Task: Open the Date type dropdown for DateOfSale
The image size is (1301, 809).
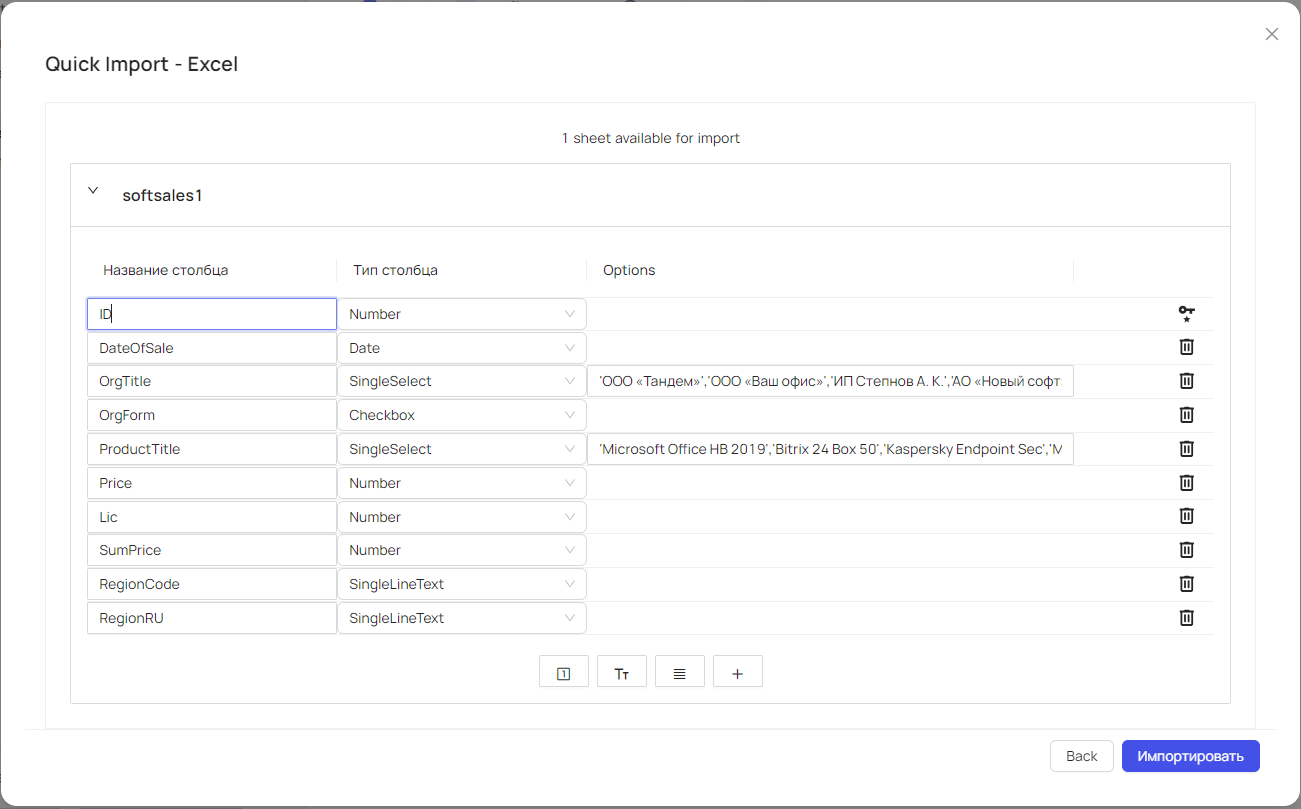Action: point(461,348)
